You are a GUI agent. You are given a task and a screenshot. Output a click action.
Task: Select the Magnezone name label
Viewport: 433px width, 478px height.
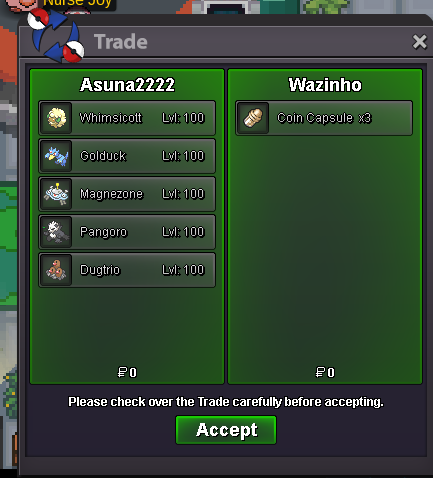[x=111, y=194]
